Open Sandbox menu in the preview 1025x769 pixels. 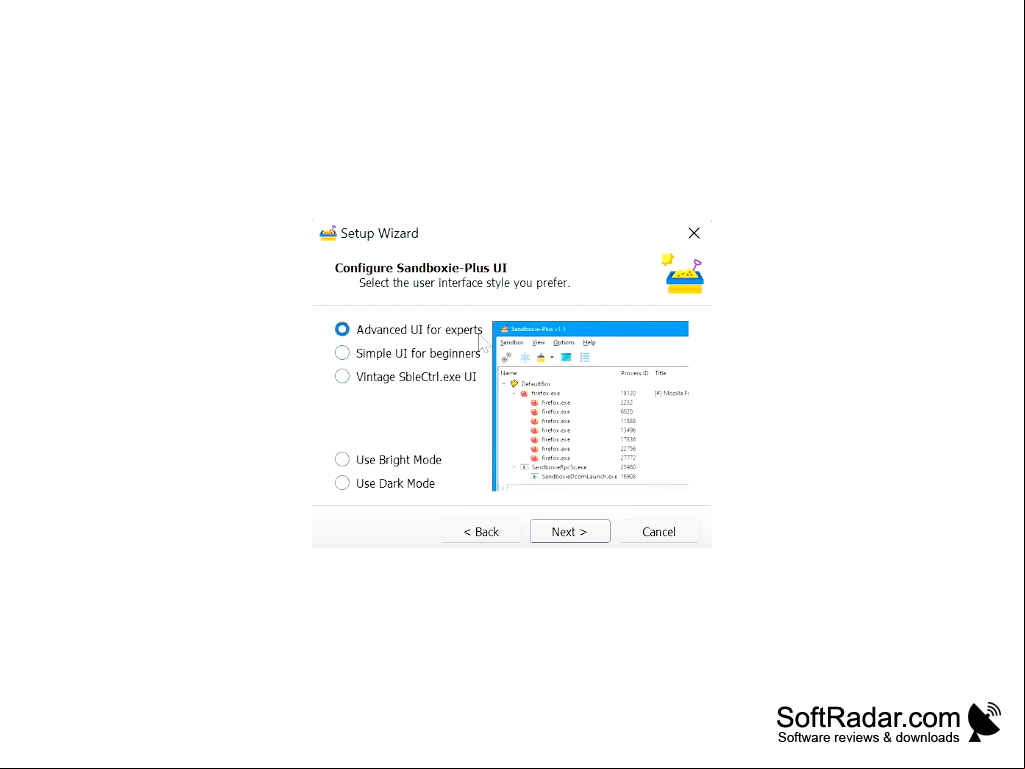pyautogui.click(x=511, y=342)
